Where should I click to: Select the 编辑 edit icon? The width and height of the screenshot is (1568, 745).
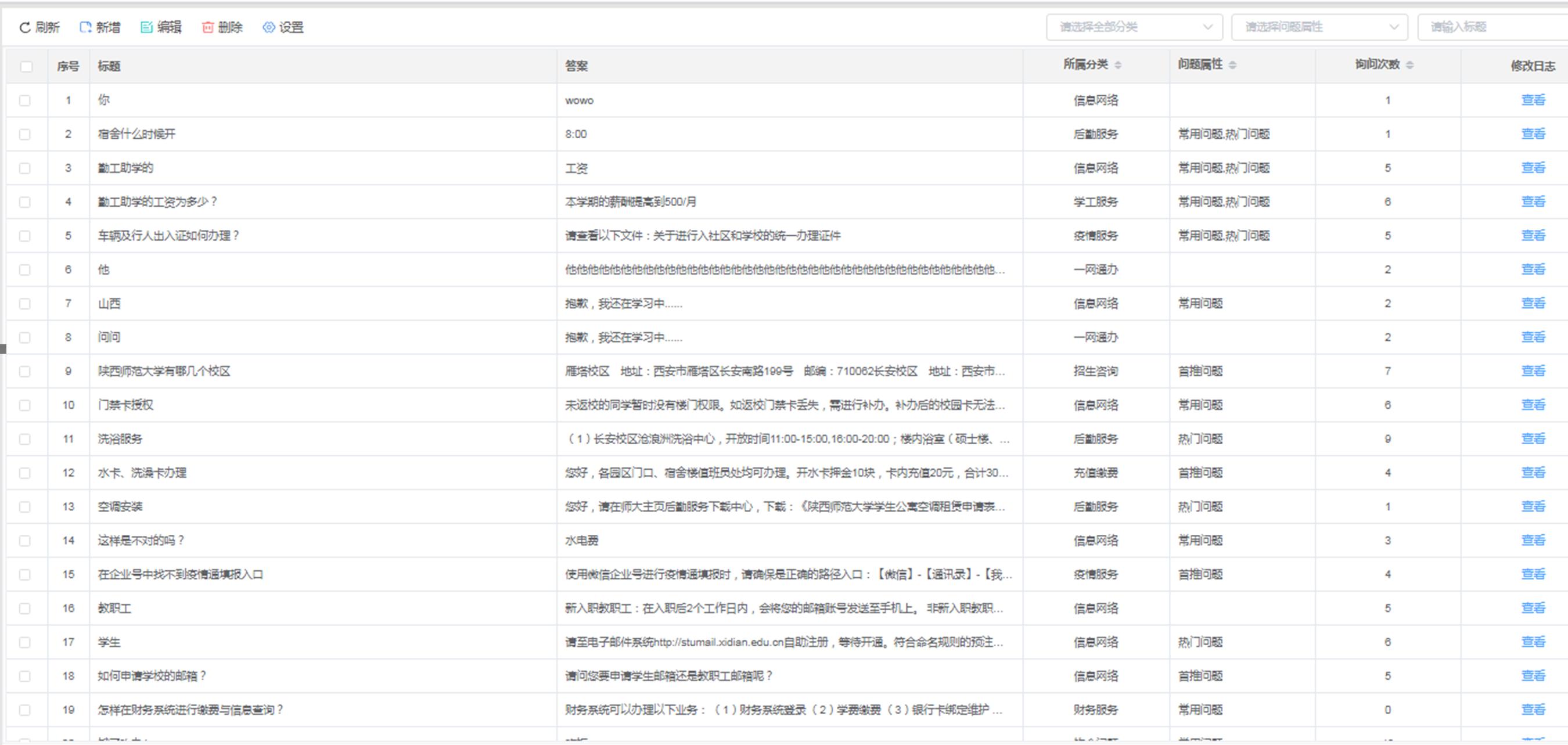(x=147, y=27)
